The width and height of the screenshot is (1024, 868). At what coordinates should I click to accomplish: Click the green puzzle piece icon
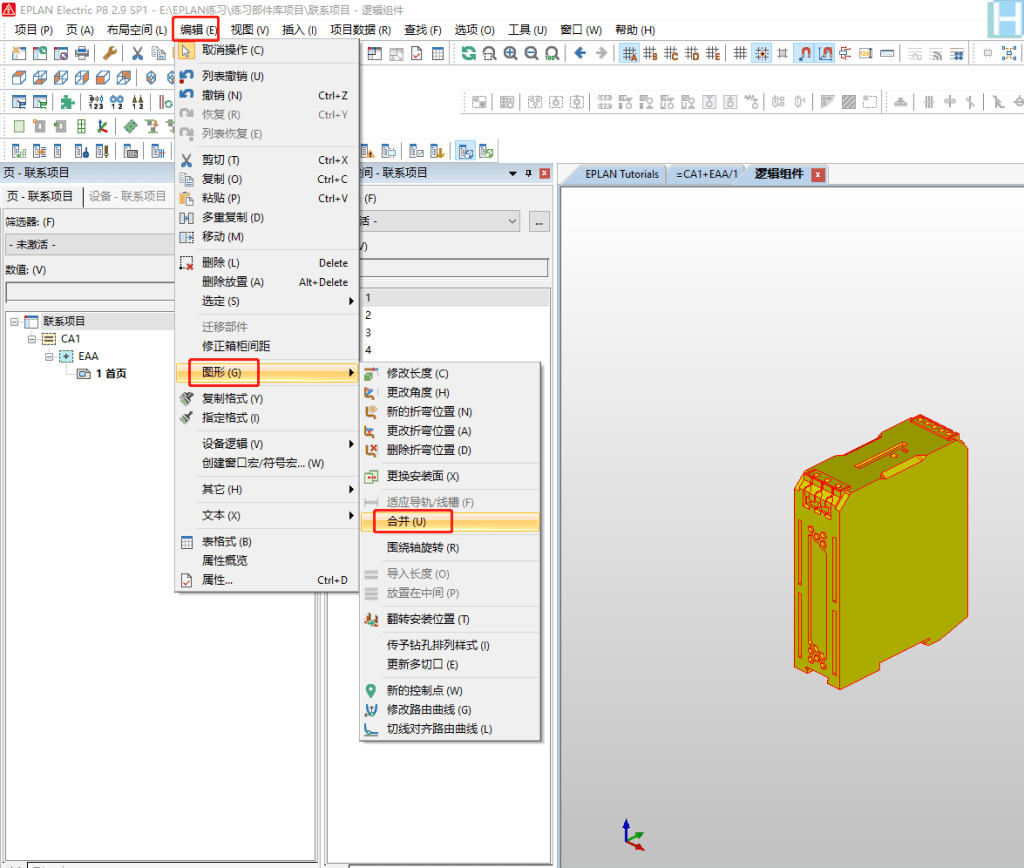coord(67,101)
